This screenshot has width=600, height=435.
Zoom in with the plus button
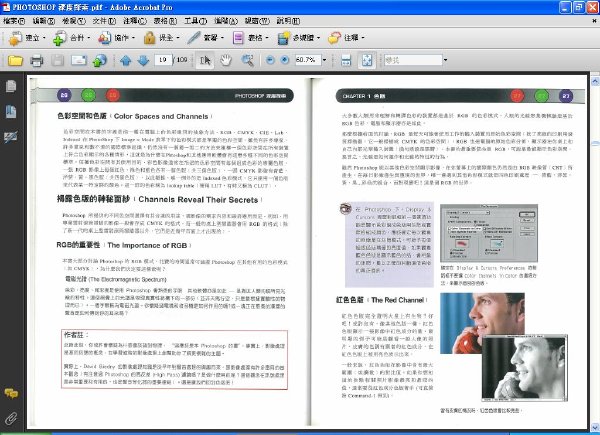point(284,60)
